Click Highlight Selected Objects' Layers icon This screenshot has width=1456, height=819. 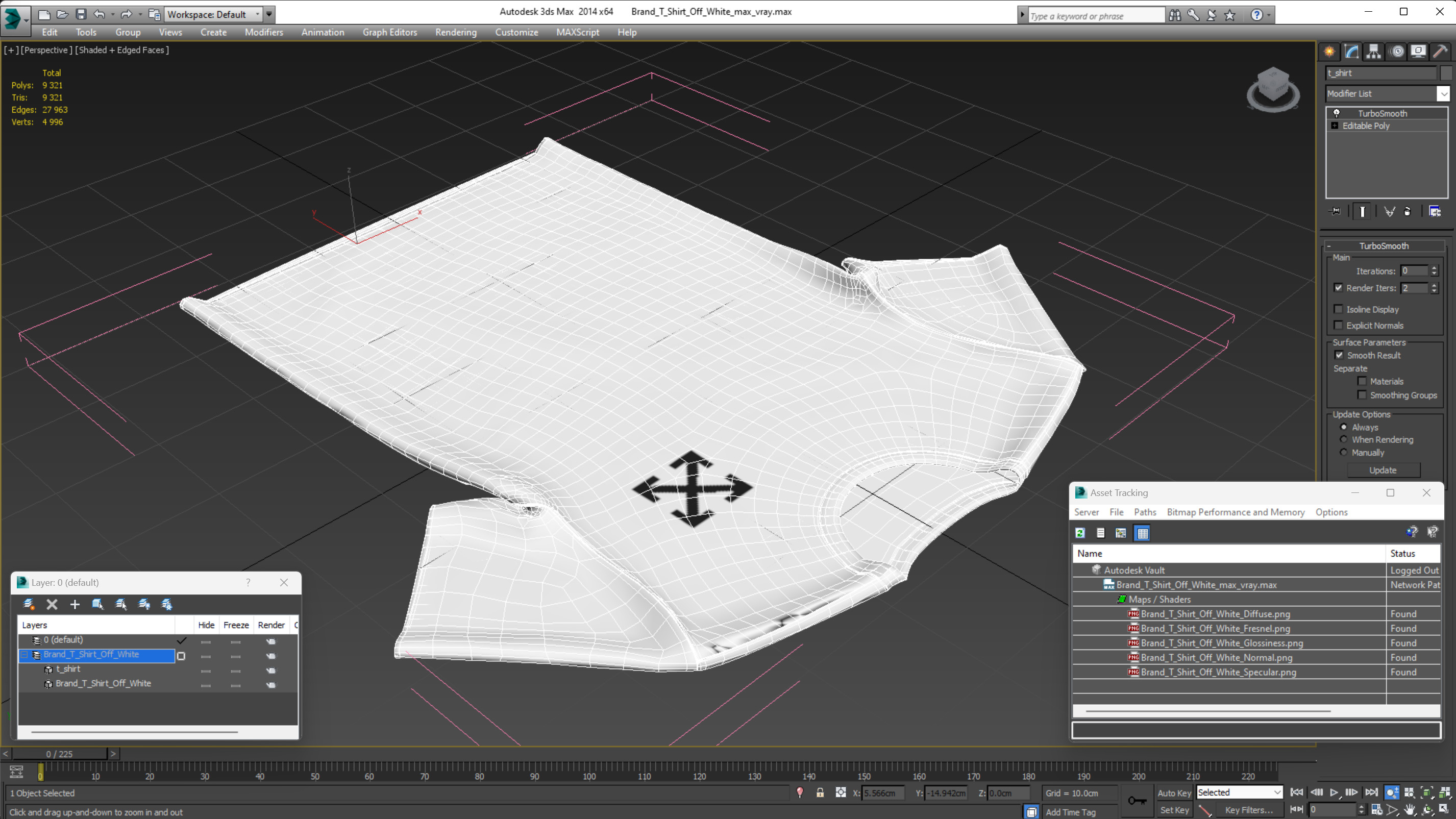coord(121,604)
